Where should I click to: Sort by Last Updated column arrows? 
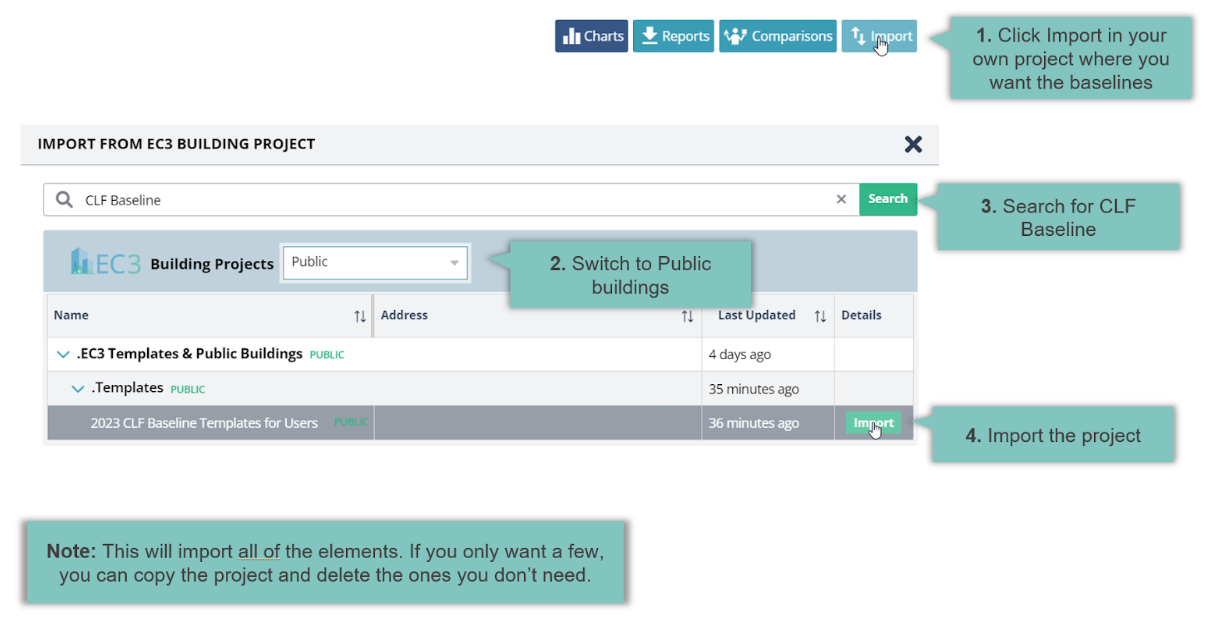tap(820, 316)
